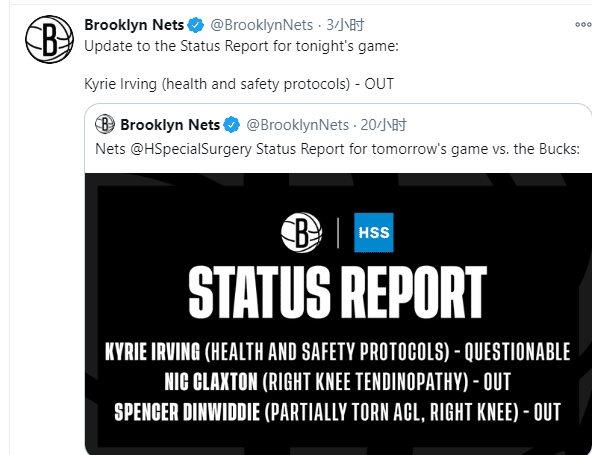This screenshot has width=592, height=455.
Task: Open the @HSpecialSurgery mention link
Action: coord(191,149)
